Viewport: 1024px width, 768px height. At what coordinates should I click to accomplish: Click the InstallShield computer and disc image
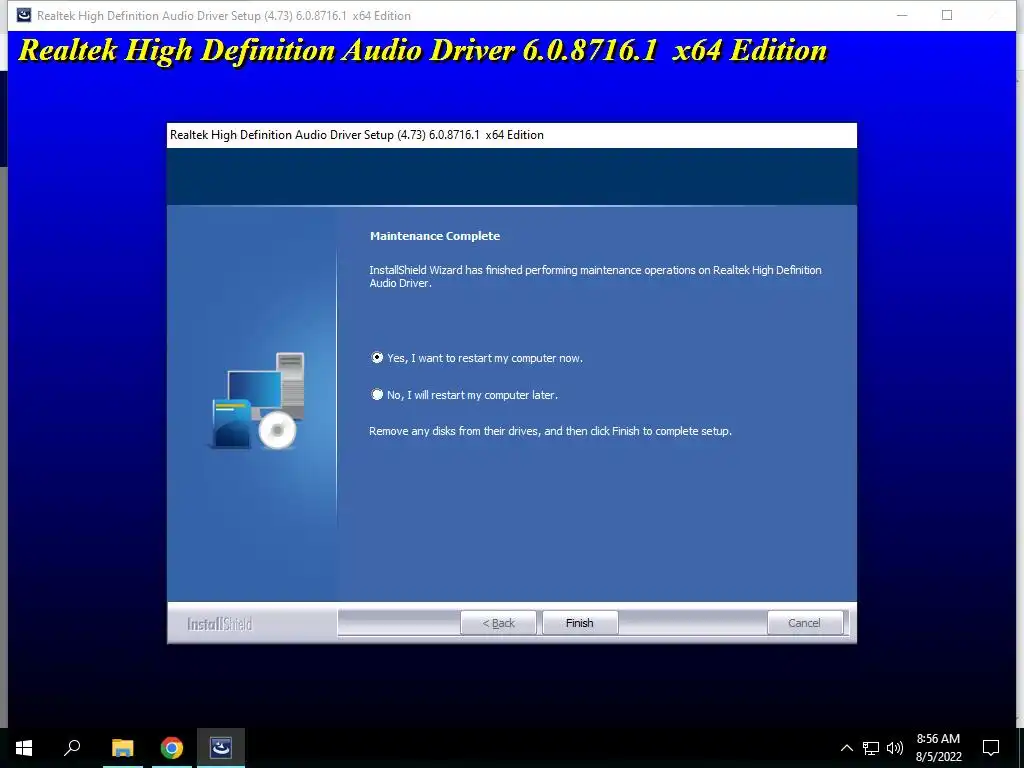258,401
